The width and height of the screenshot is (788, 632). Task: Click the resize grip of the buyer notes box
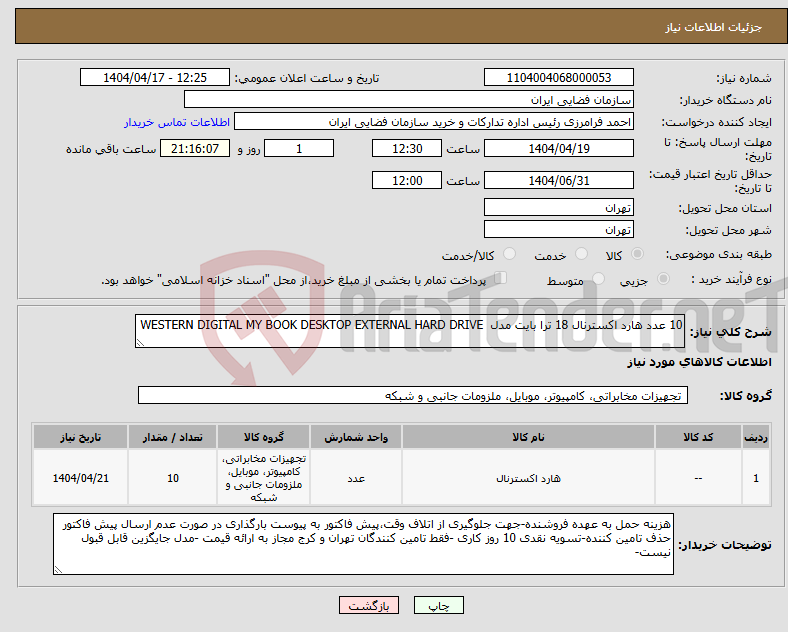[58, 570]
